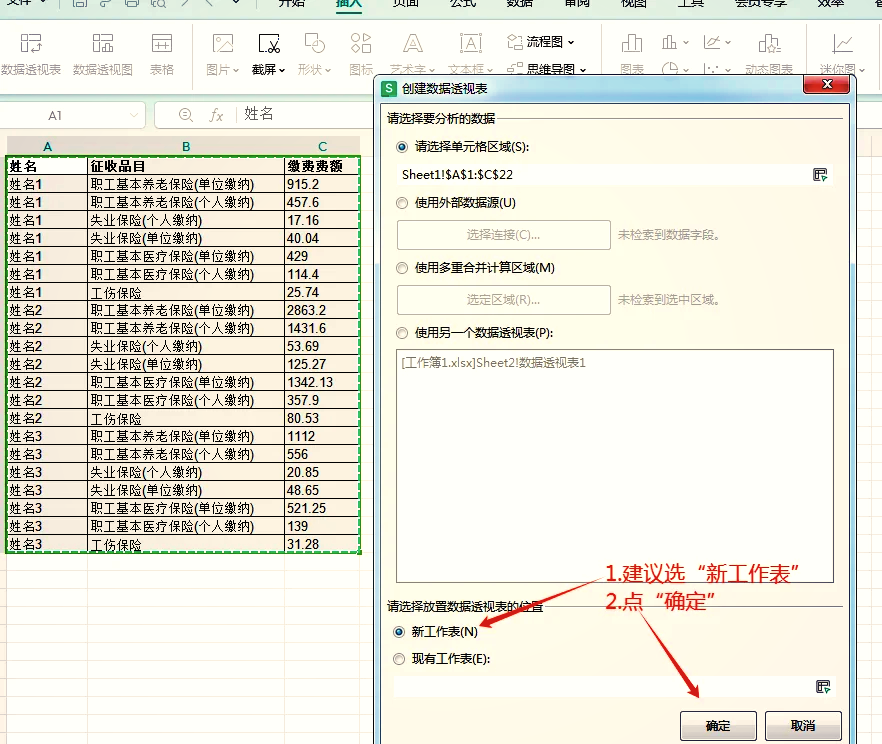The image size is (882, 744).
Task: Click the 迷你图 sparkline icon
Action: [842, 43]
